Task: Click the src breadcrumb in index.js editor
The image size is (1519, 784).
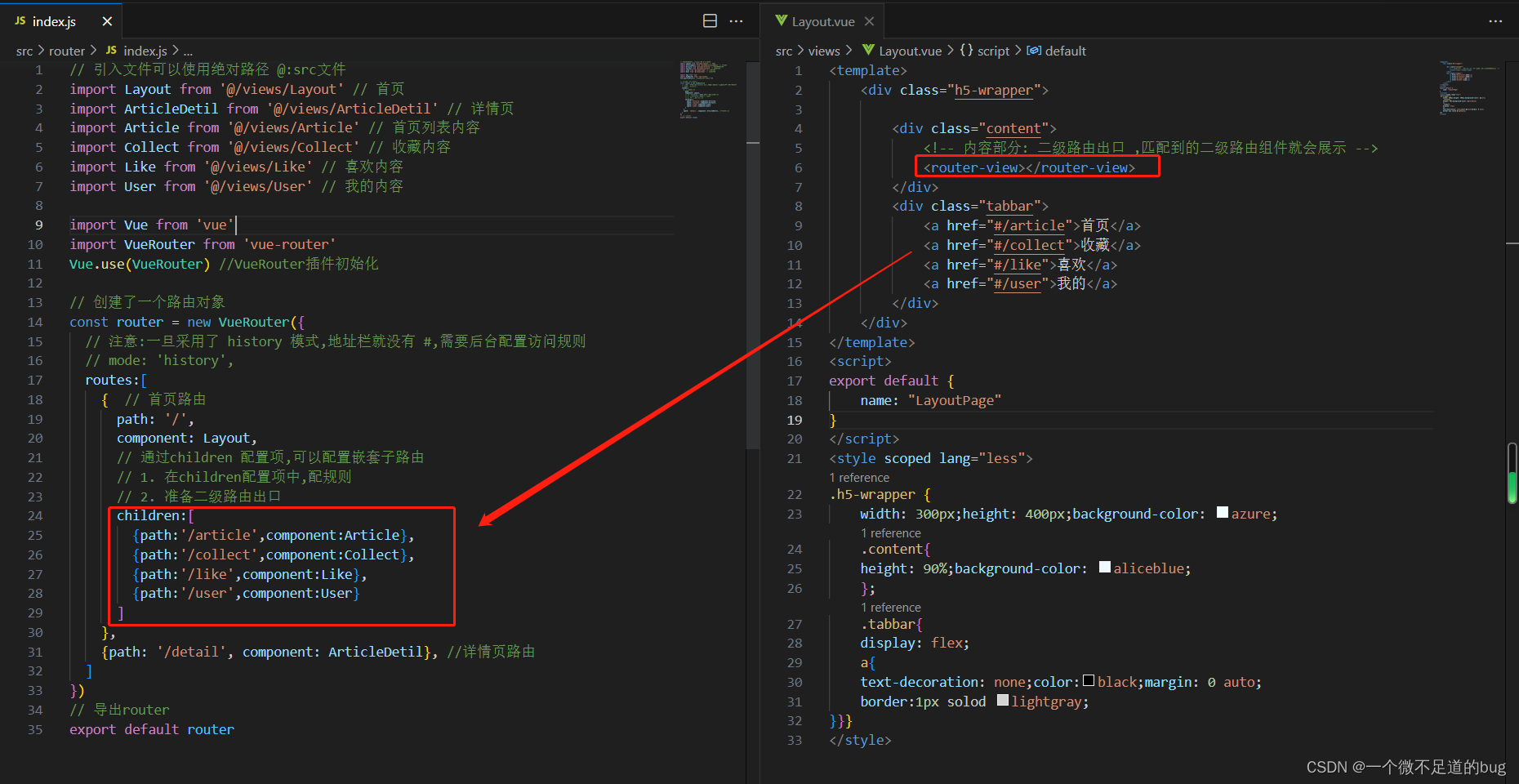Action: tap(24, 51)
